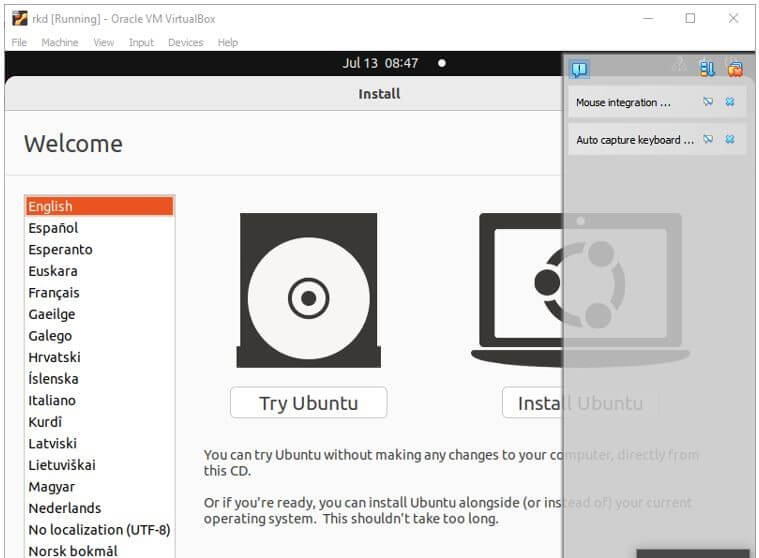Open the Help menu

(228, 43)
